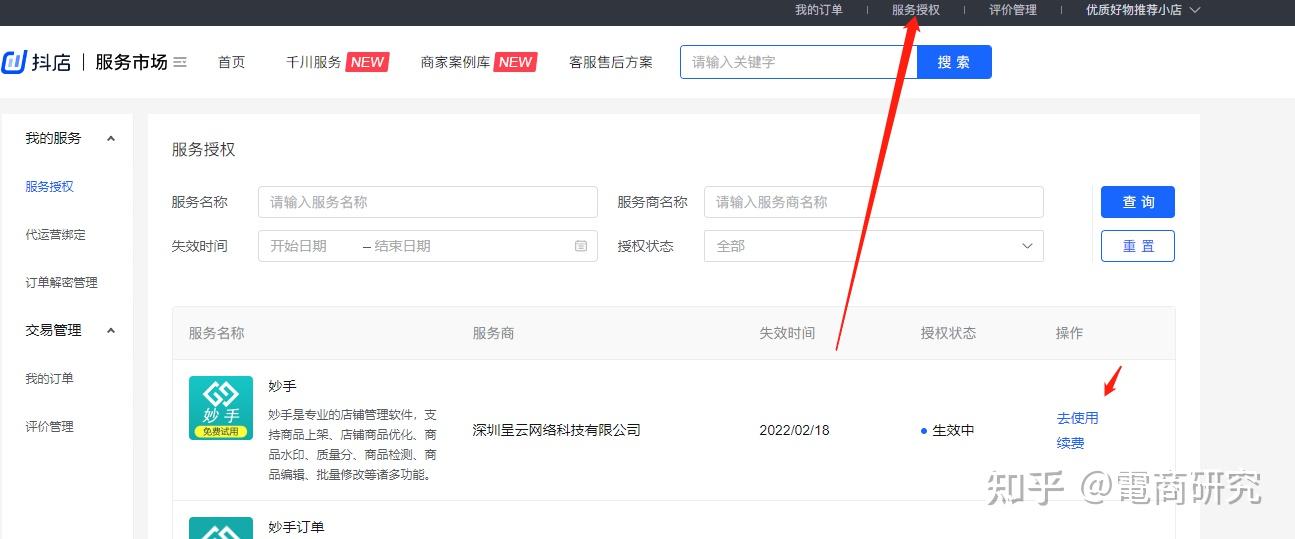The image size is (1295, 539).
Task: Click the 结束日期 date field
Action: (x=403, y=246)
